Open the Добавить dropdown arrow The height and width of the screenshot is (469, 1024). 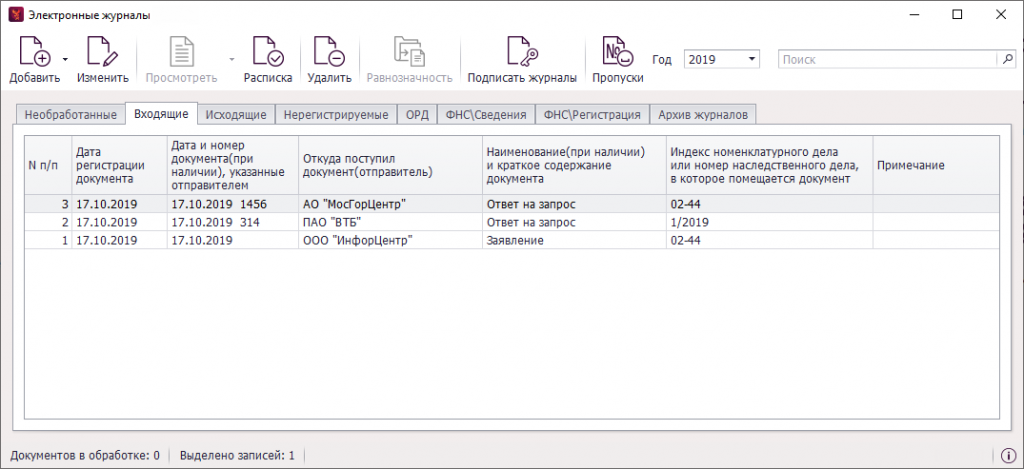pos(65,59)
